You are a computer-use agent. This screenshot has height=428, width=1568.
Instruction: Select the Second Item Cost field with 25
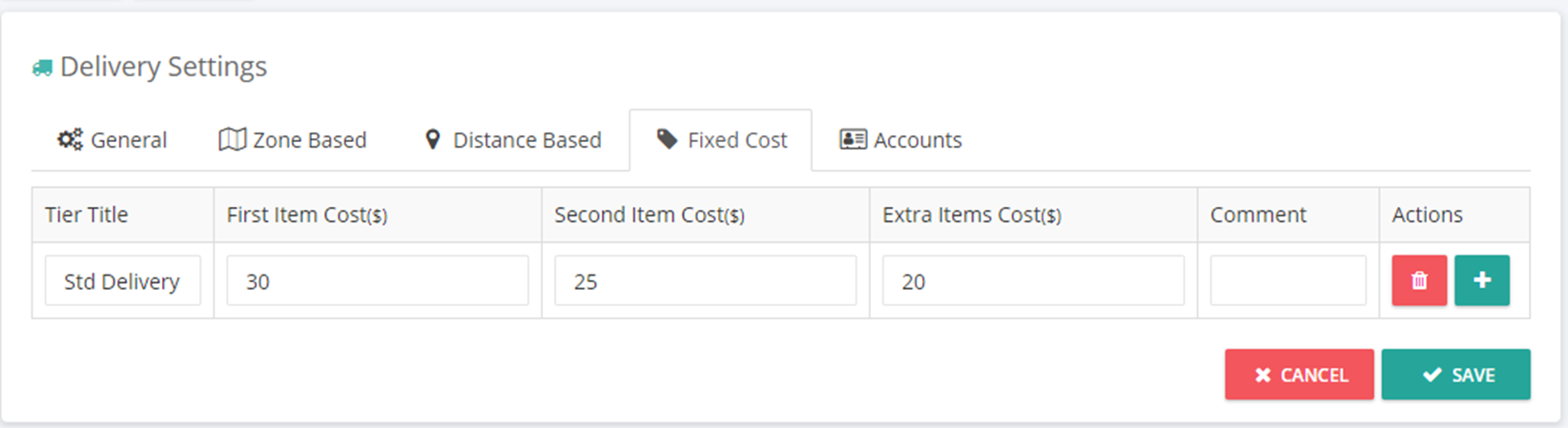(706, 280)
